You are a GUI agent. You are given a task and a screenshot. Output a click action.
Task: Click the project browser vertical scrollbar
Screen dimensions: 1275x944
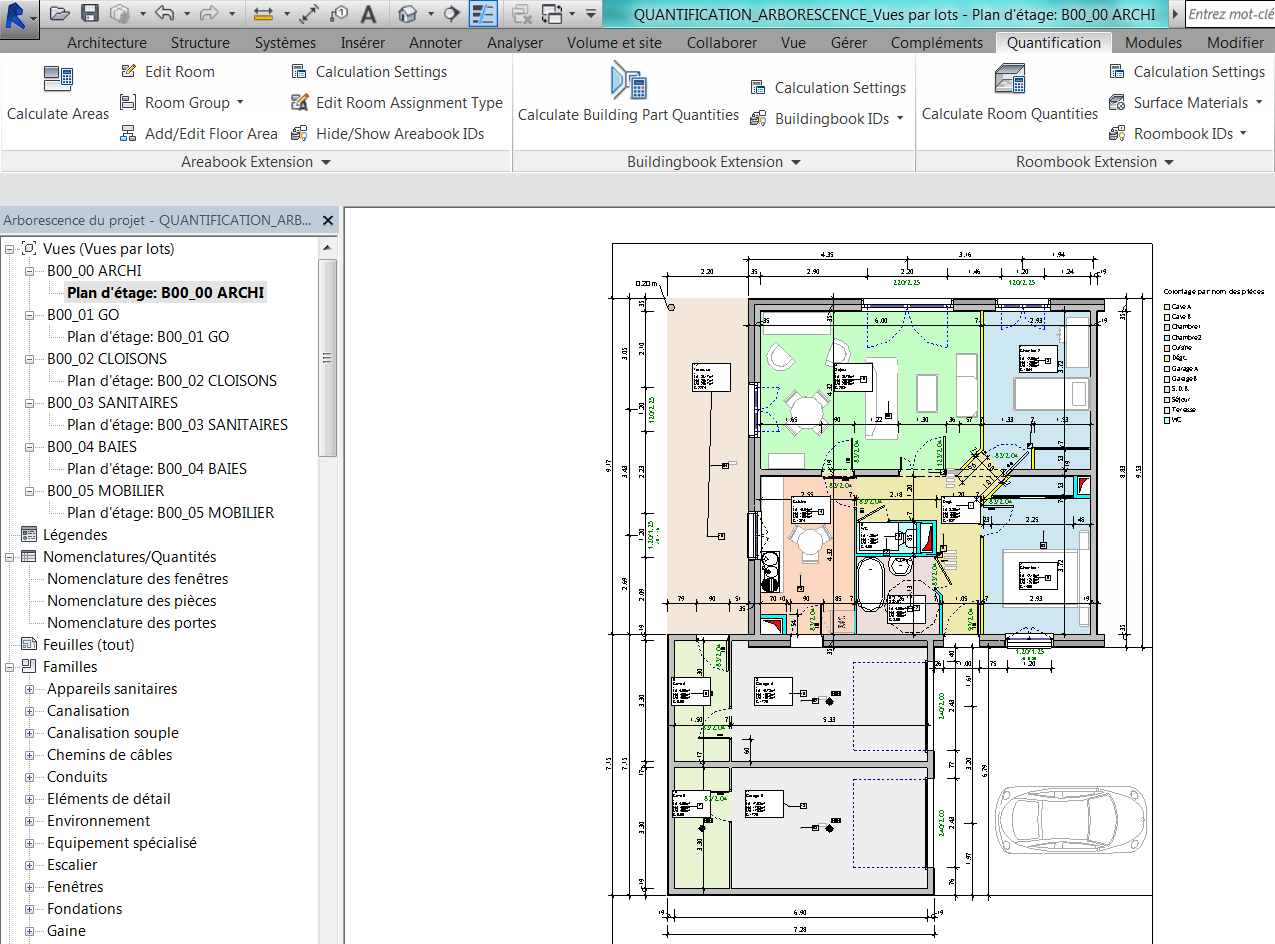tap(327, 357)
